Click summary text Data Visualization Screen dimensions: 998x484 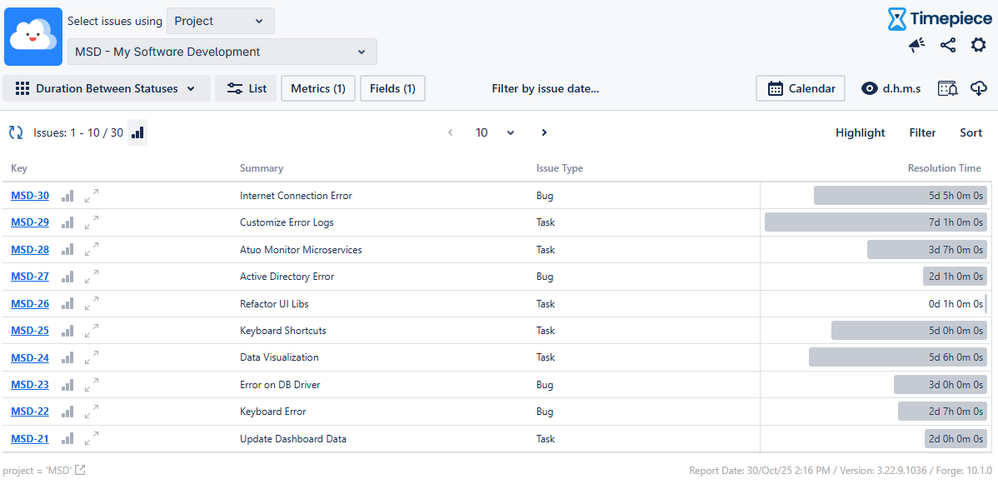point(279,357)
